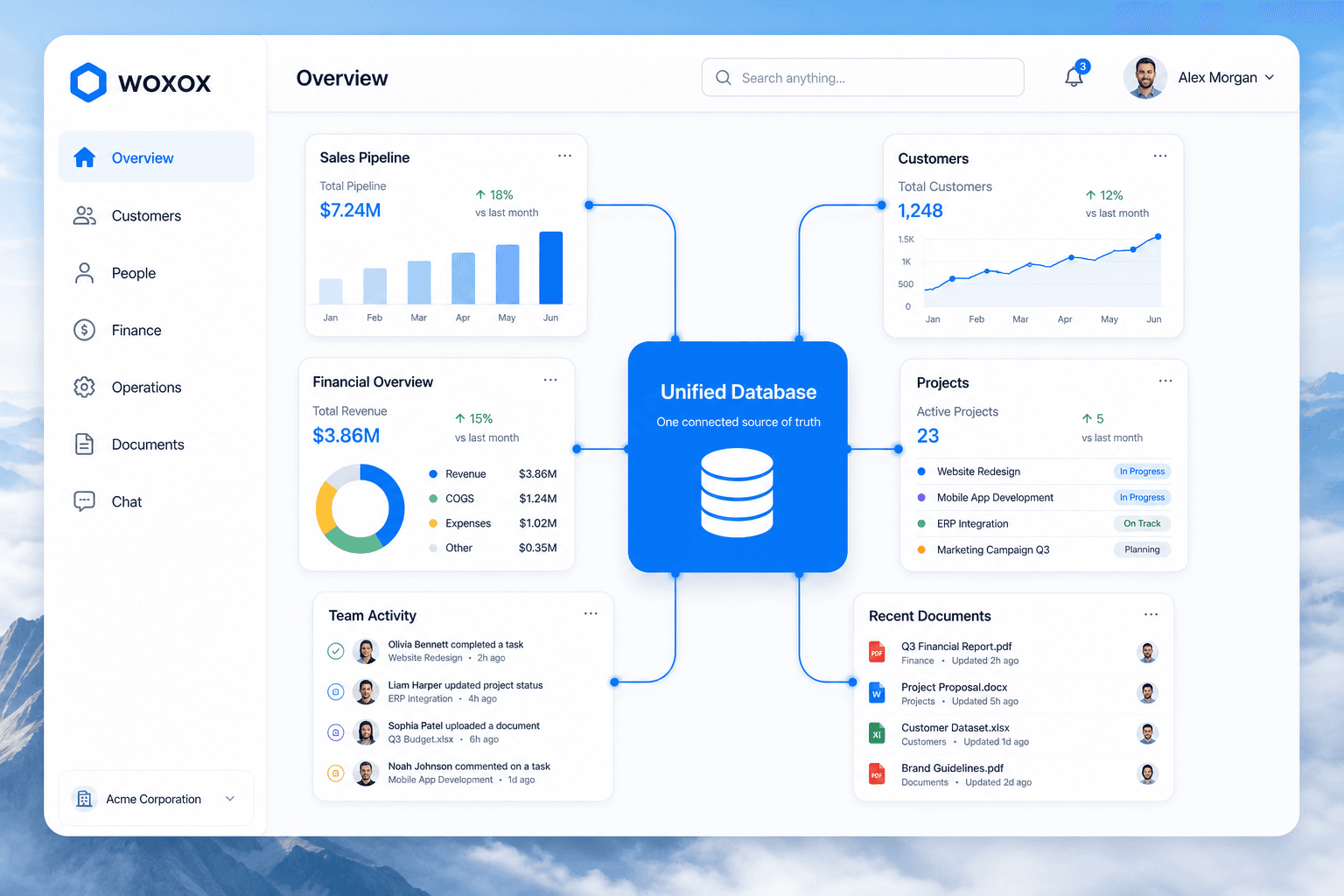Open notifications bell with badge 3

(x=1075, y=75)
